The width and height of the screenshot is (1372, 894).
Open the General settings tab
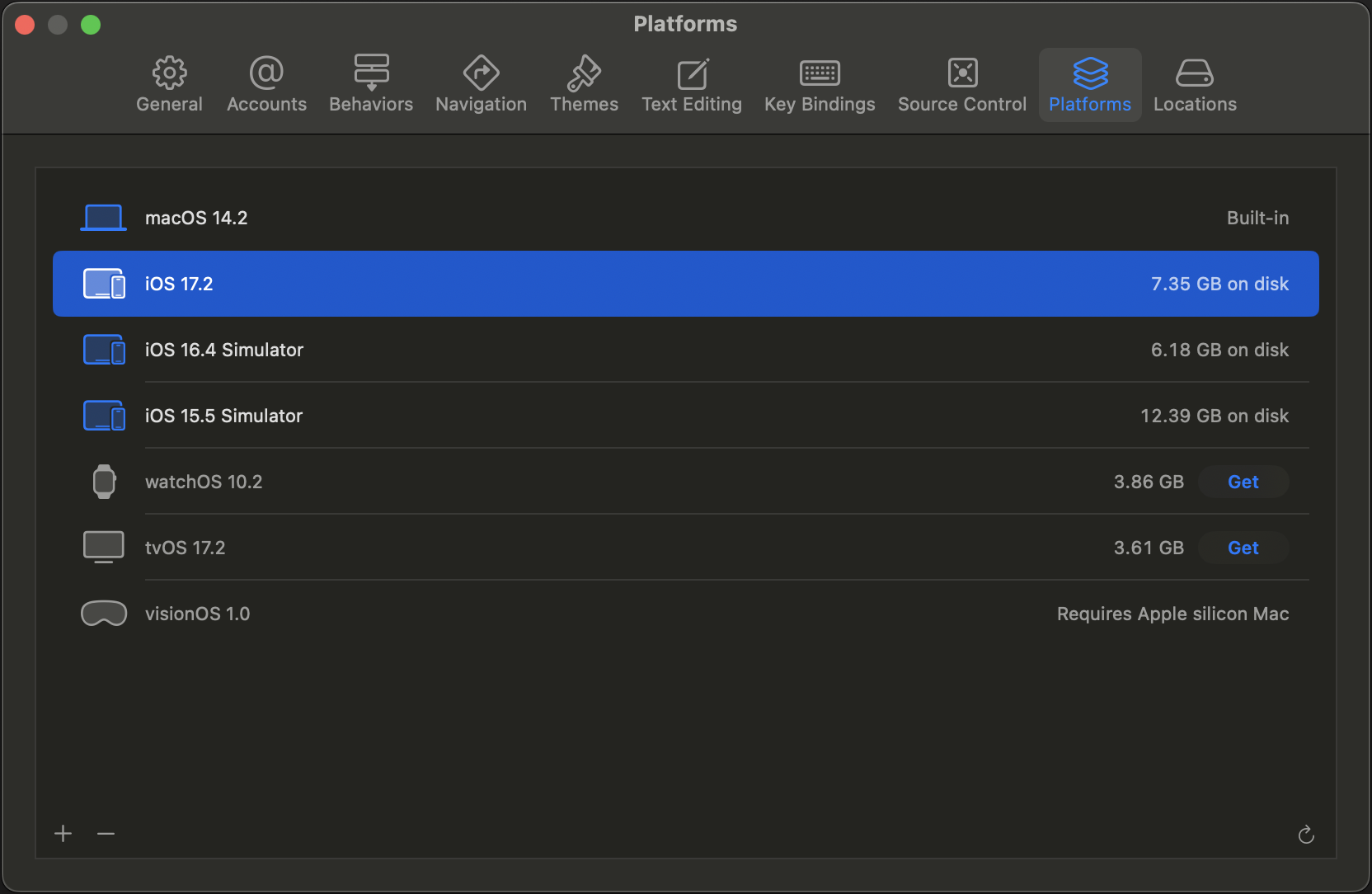[x=169, y=85]
